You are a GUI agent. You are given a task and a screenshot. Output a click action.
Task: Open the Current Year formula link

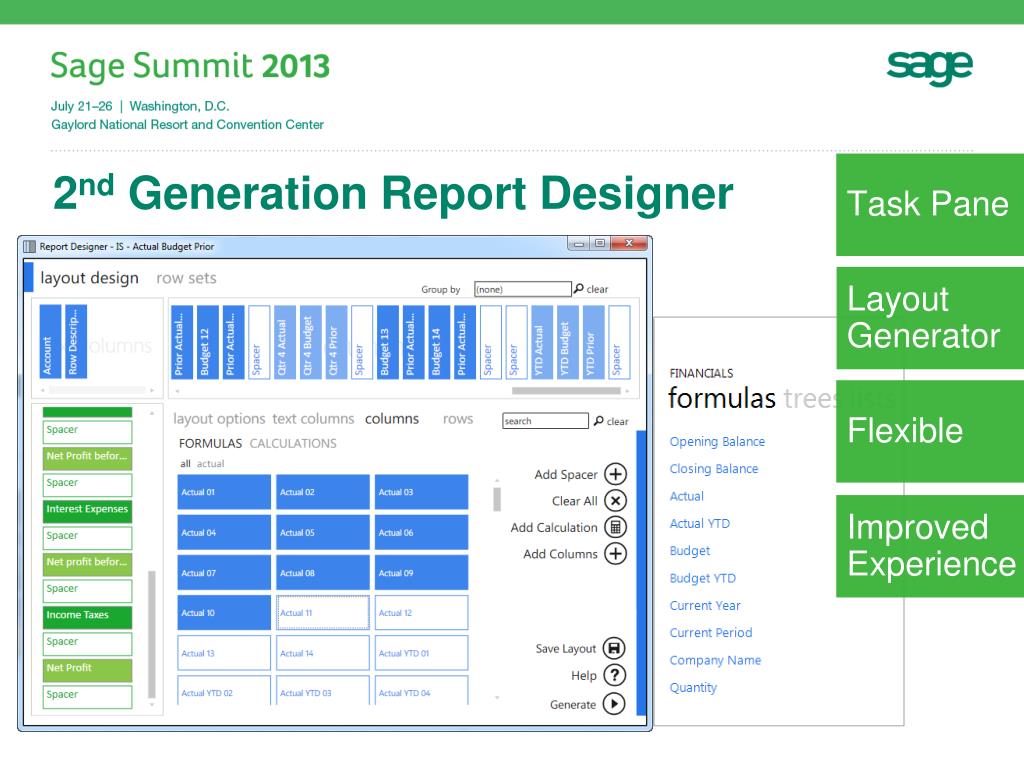(705, 605)
